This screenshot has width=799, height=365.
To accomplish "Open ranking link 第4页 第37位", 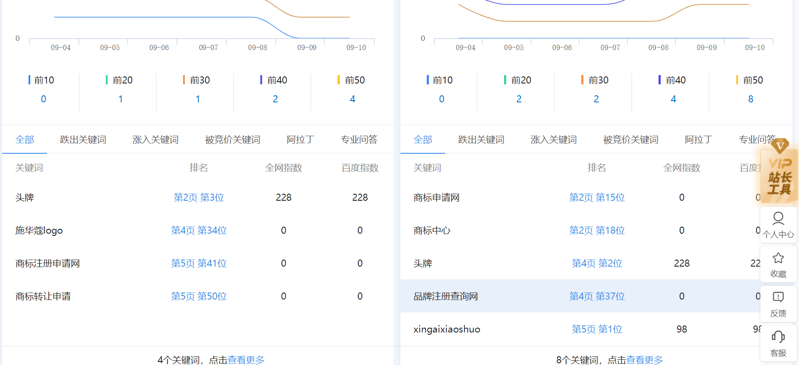I will [597, 296].
